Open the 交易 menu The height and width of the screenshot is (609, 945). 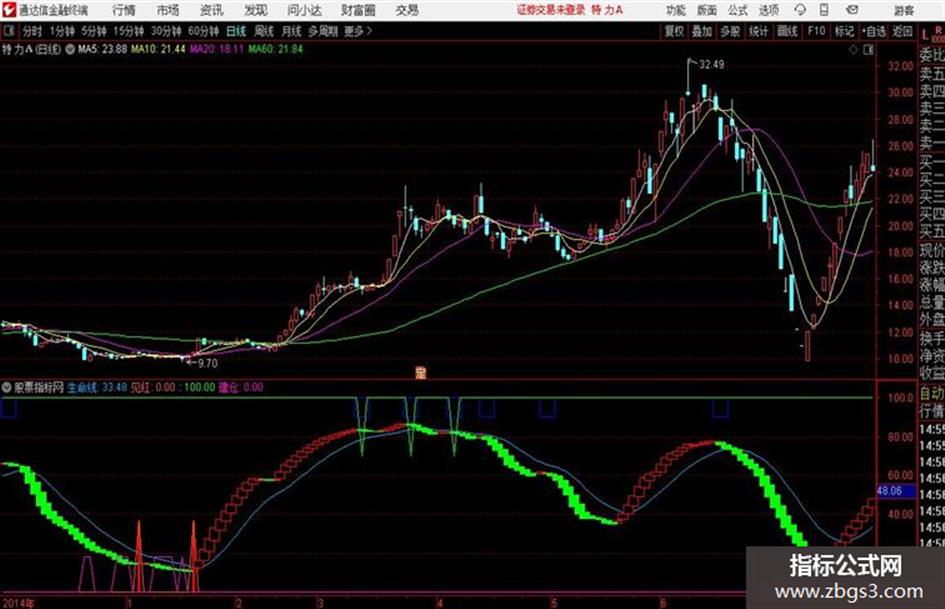pyautogui.click(x=407, y=10)
